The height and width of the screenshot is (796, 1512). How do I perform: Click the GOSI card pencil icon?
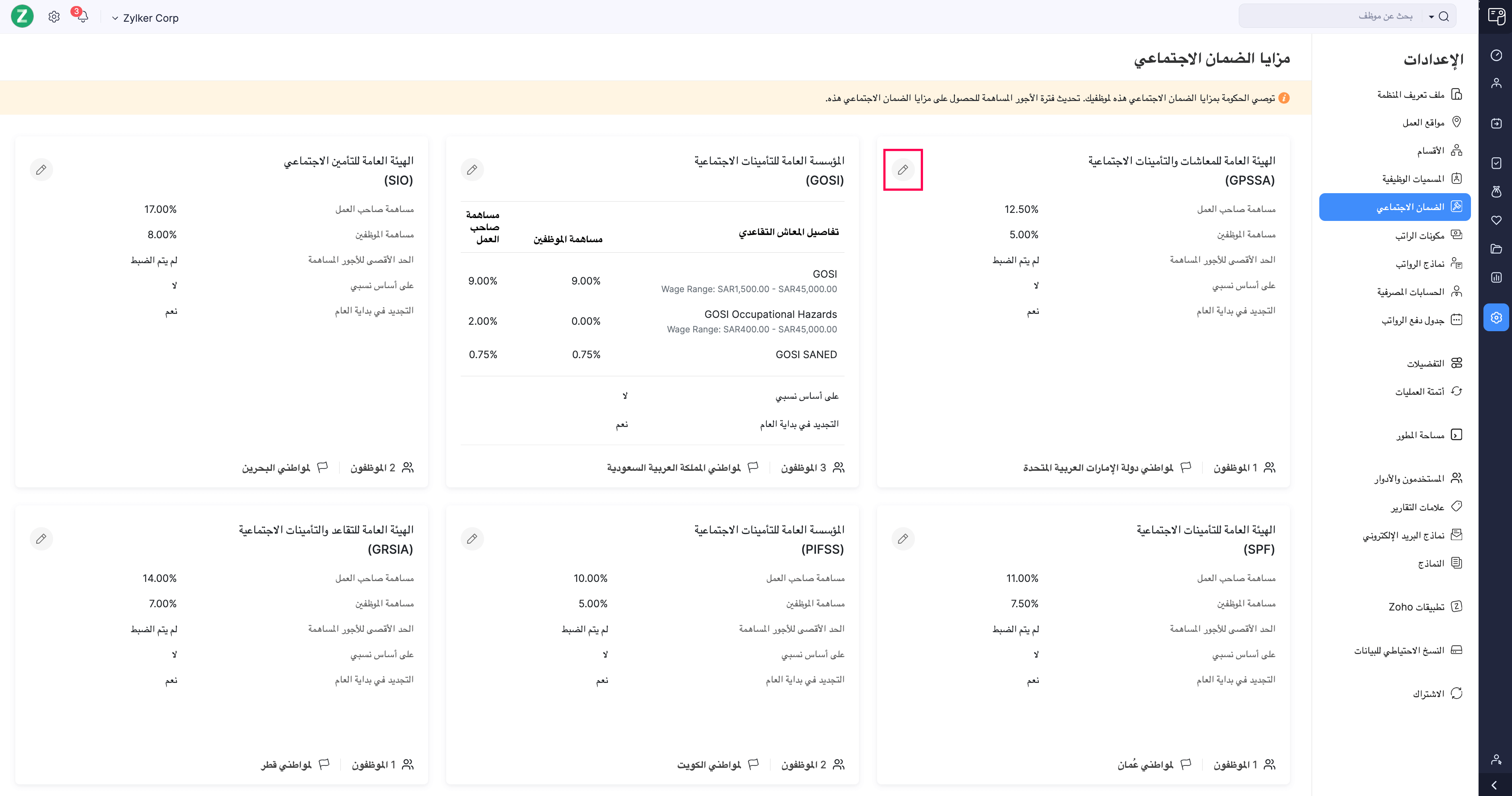click(472, 170)
